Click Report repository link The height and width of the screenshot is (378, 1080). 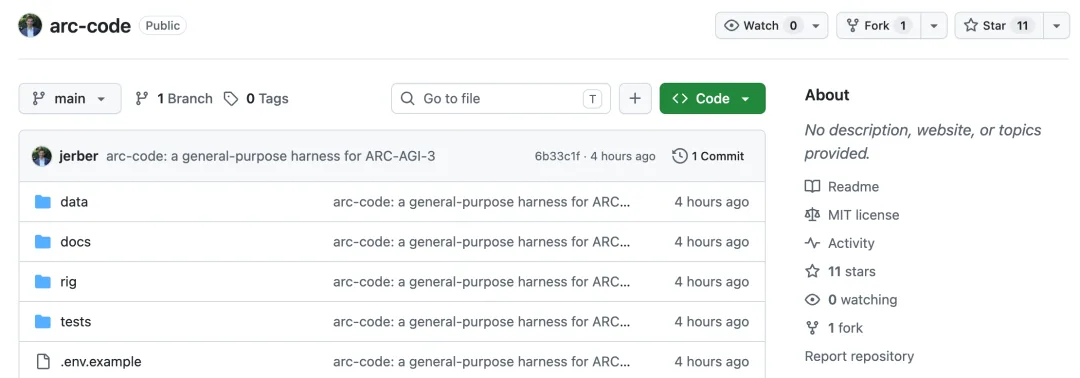click(860, 356)
